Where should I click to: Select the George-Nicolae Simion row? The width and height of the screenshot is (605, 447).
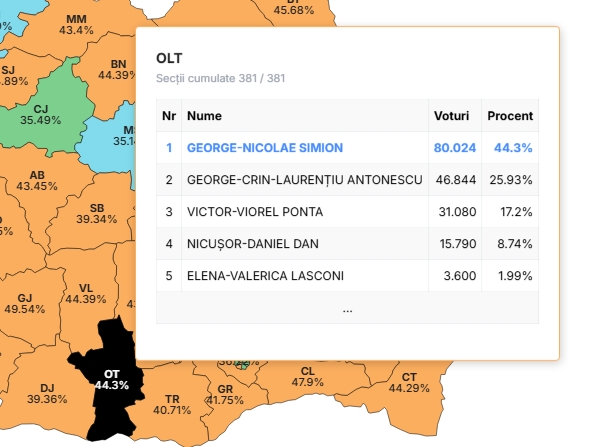pyautogui.click(x=346, y=148)
